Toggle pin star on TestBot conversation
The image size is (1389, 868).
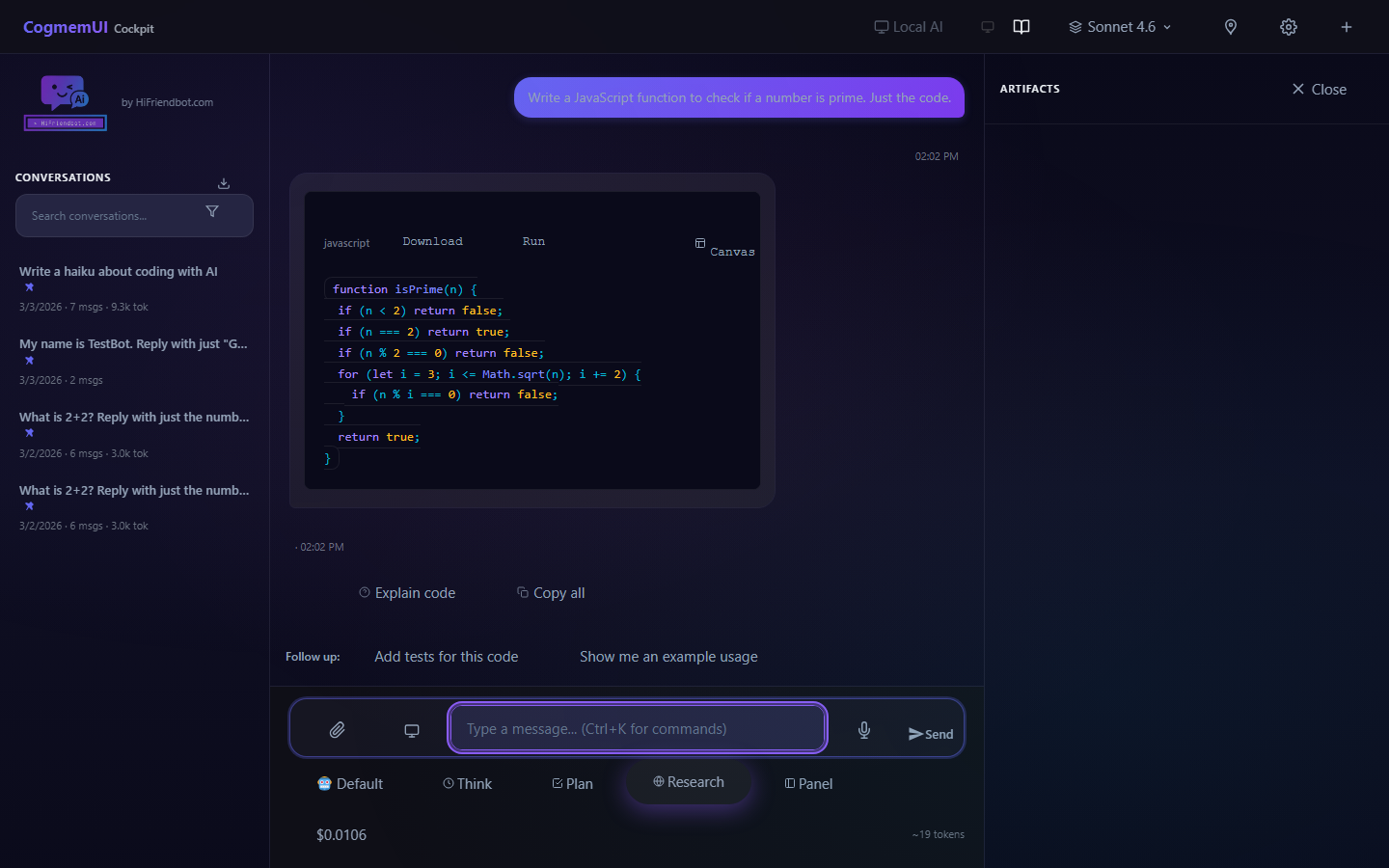pyautogui.click(x=29, y=361)
